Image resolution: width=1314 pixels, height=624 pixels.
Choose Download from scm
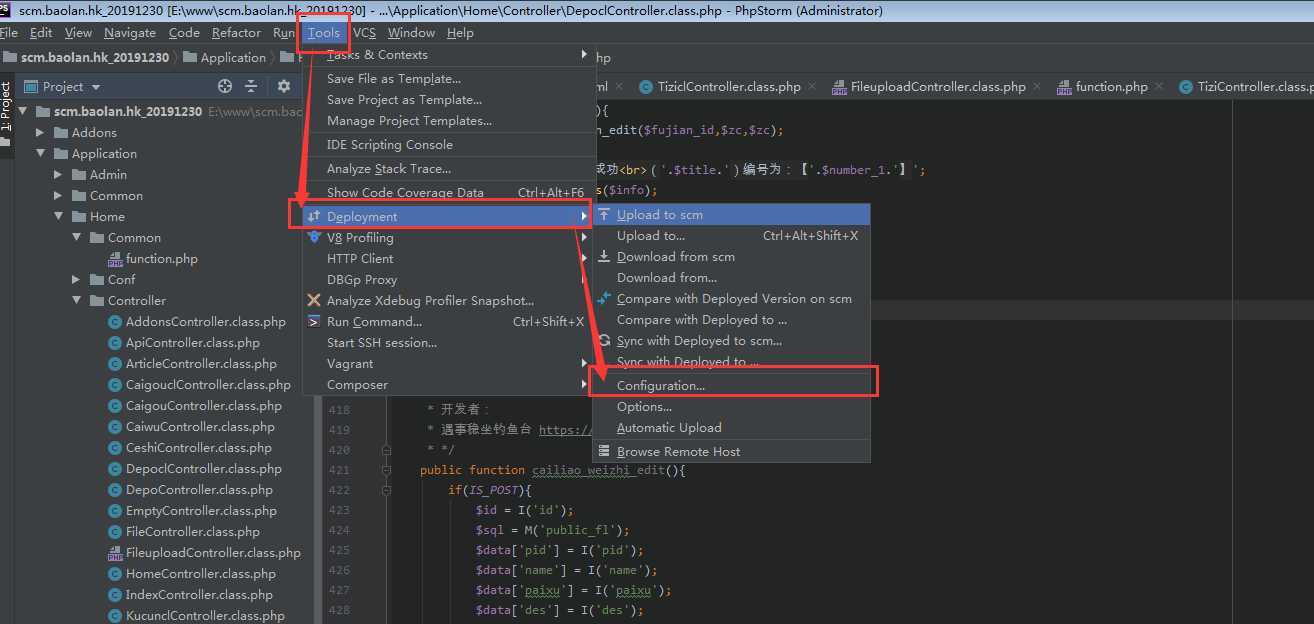[x=731, y=257]
